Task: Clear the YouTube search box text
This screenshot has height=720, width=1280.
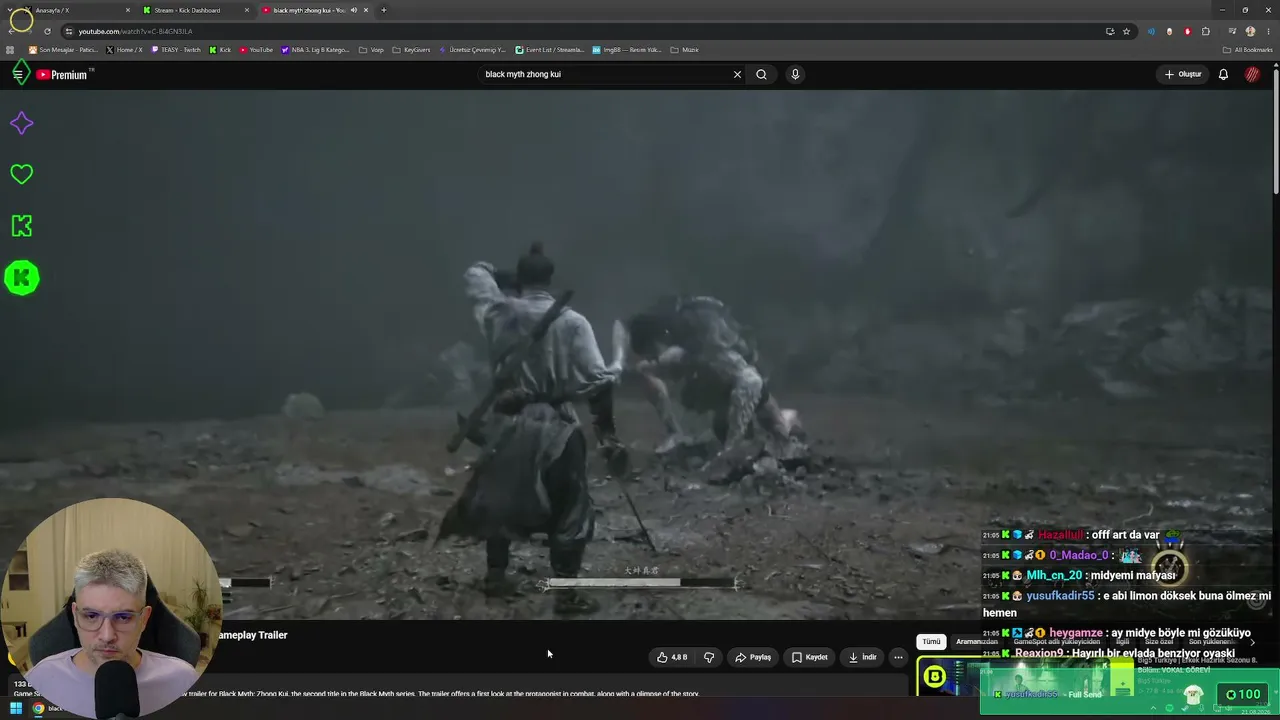Action: 737,74
